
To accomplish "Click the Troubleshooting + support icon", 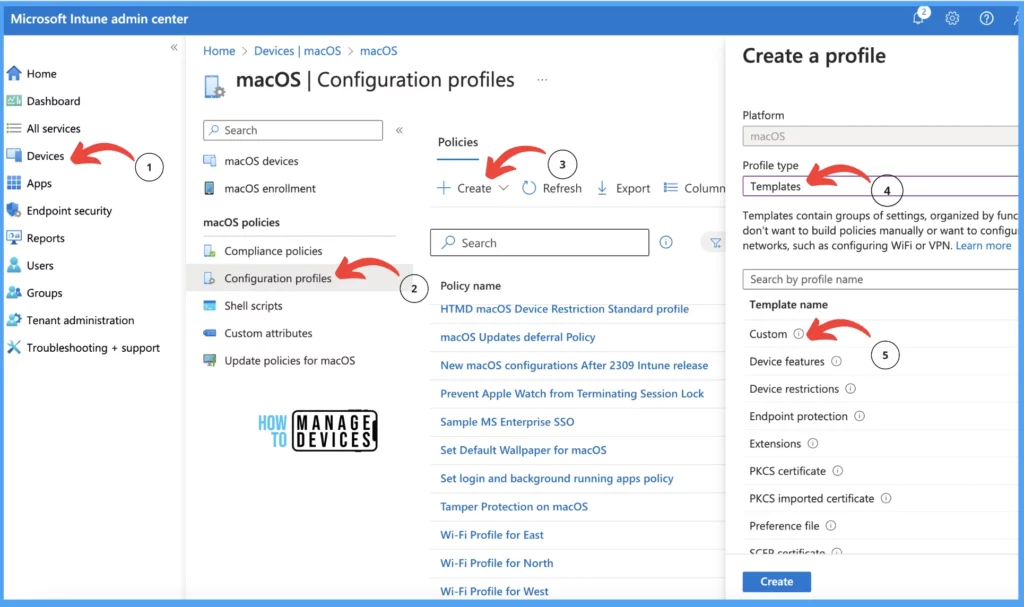I will pos(14,348).
